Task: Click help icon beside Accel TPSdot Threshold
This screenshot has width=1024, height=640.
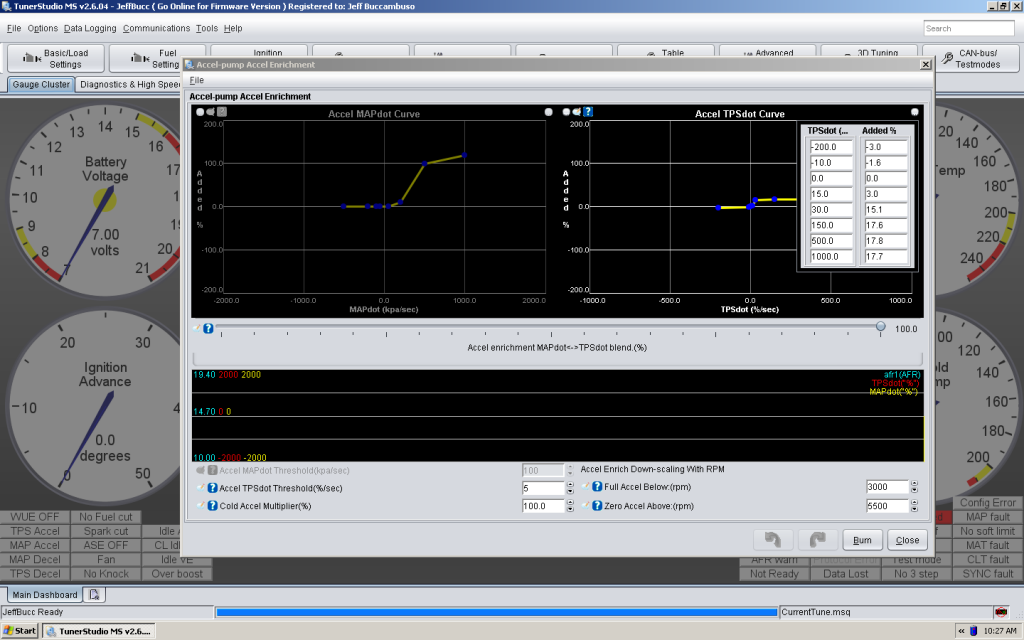Action: coord(212,488)
